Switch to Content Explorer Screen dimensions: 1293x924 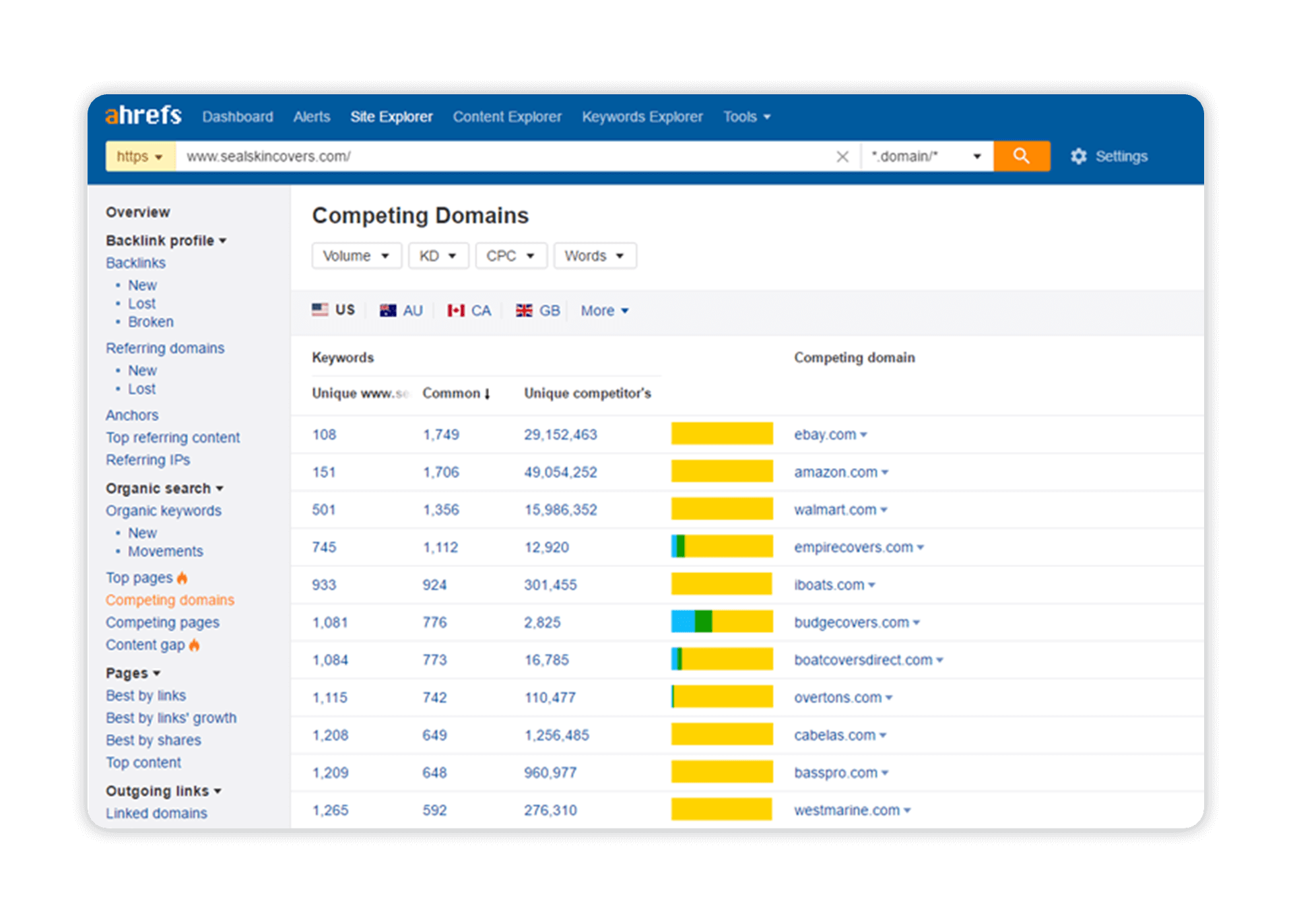507,116
